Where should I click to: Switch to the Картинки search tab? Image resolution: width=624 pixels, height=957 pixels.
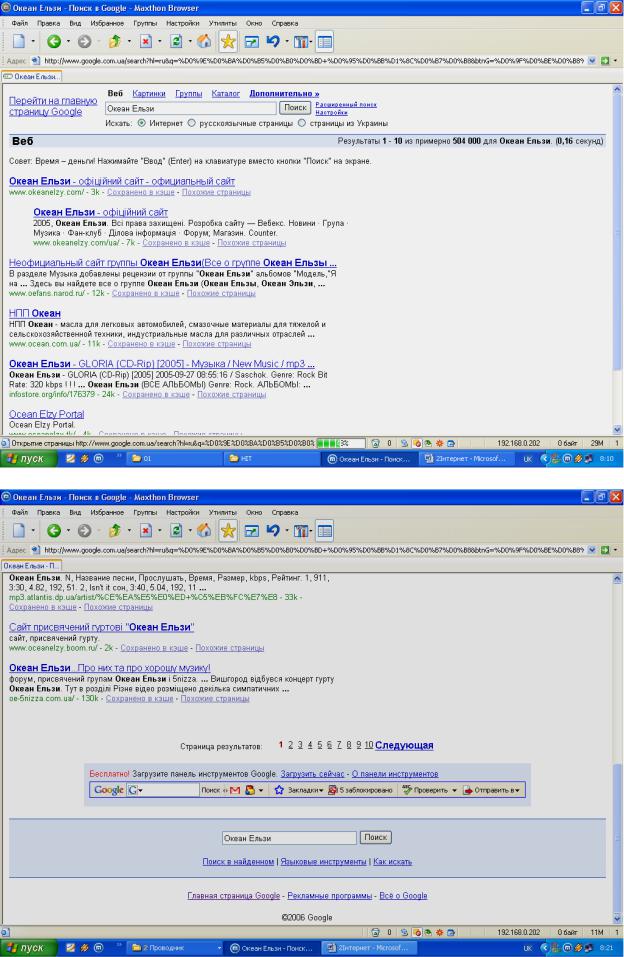149,93
